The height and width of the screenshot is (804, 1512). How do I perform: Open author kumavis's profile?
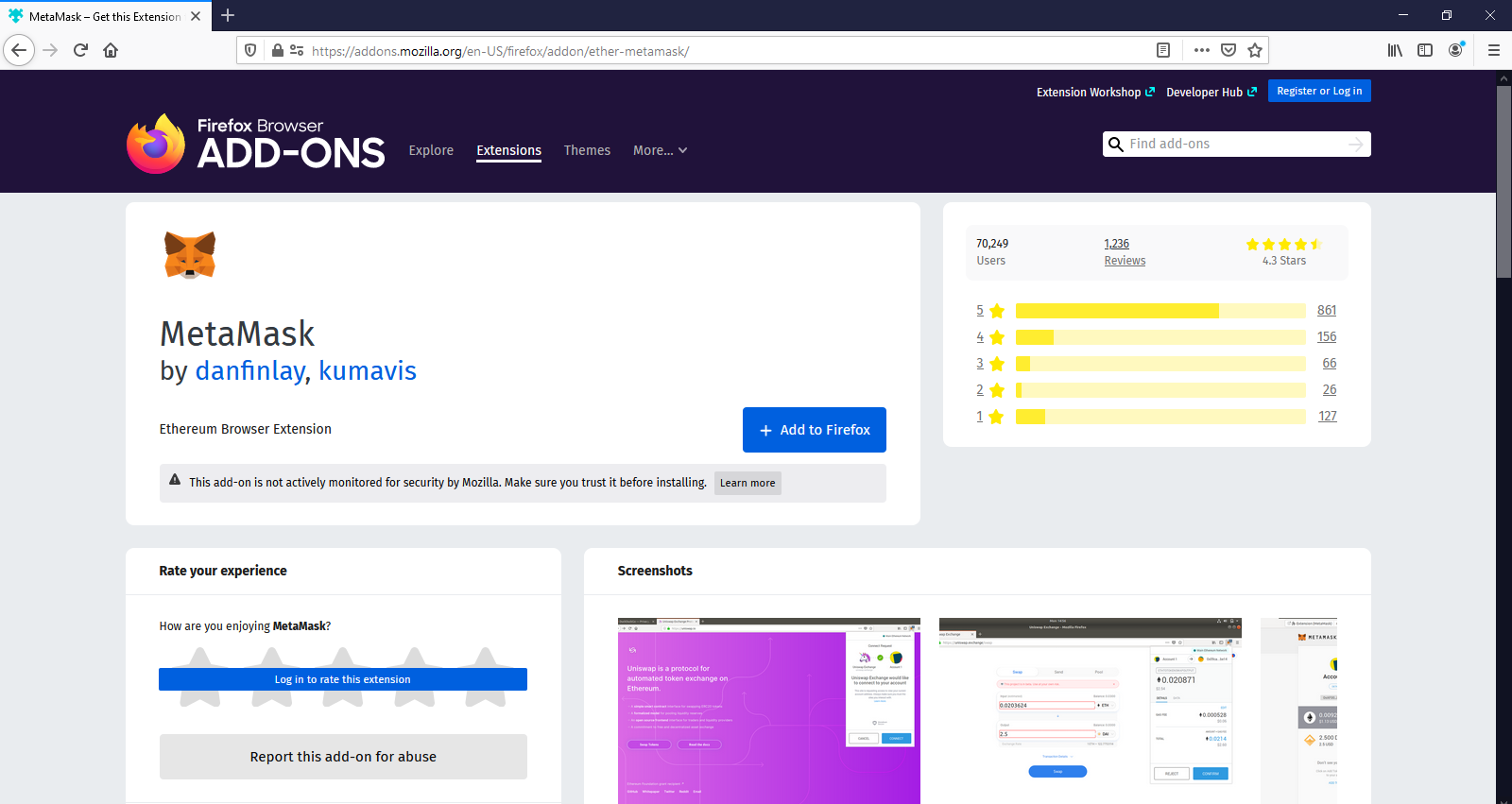point(368,370)
